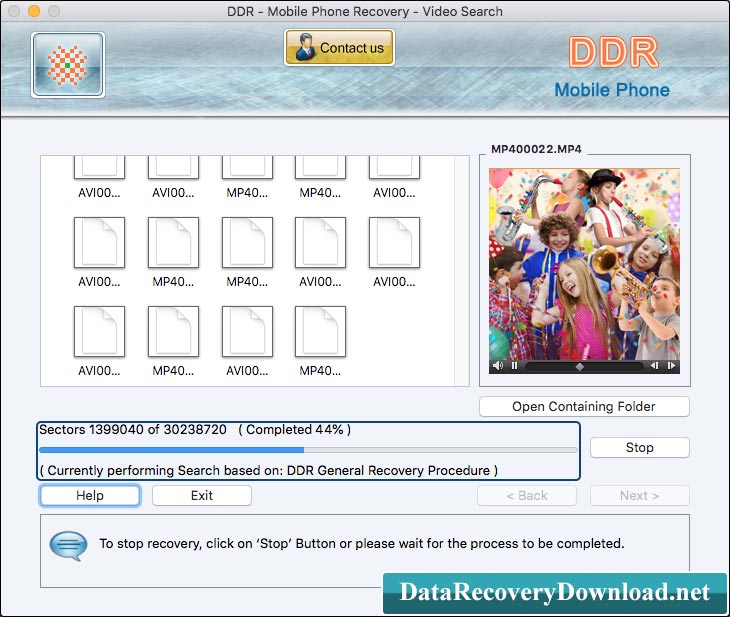This screenshot has width=730, height=617.
Task: Click the greyed-out Next button
Action: pyautogui.click(x=639, y=495)
